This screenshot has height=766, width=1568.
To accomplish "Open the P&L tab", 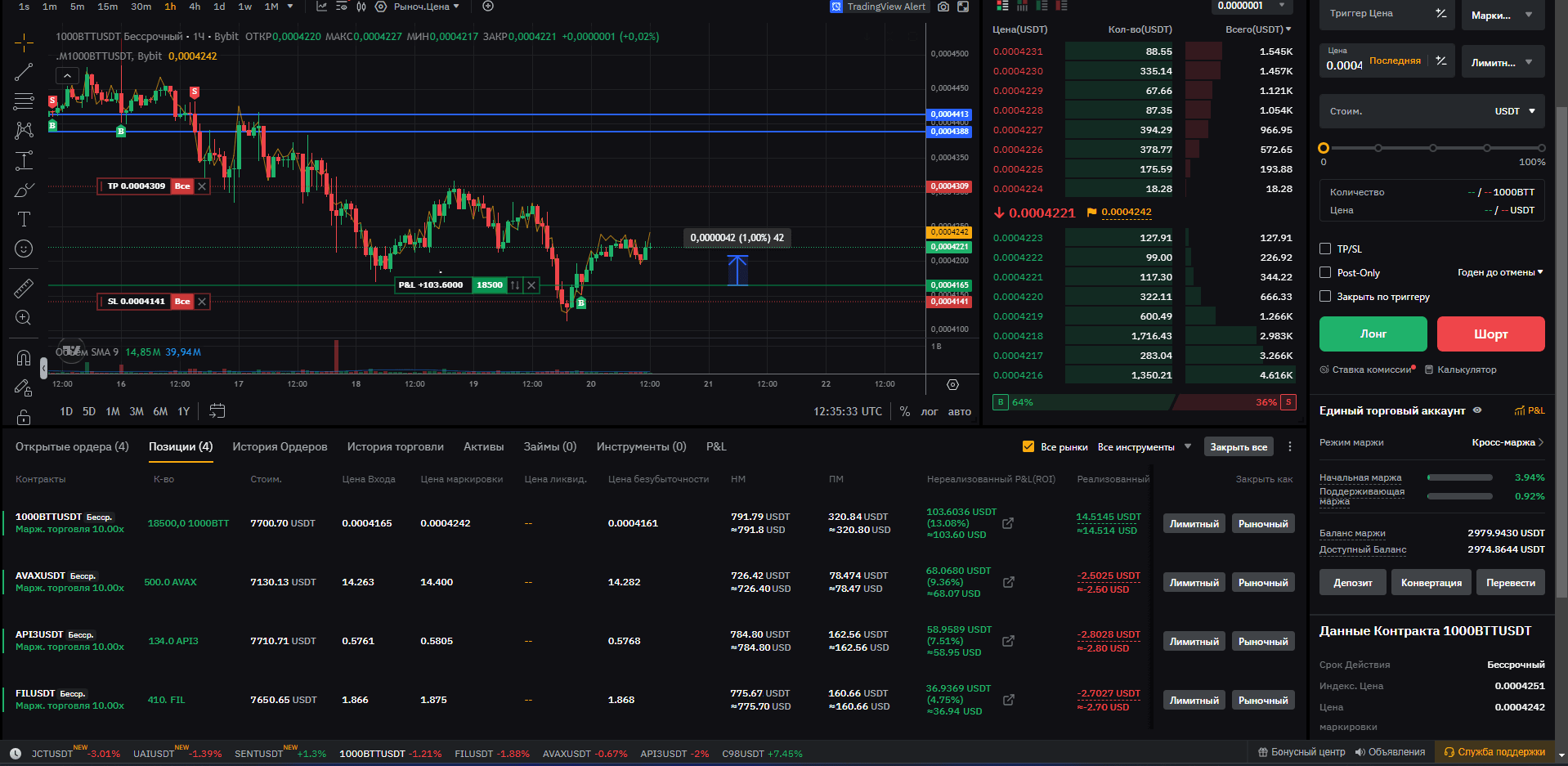I will (715, 446).
